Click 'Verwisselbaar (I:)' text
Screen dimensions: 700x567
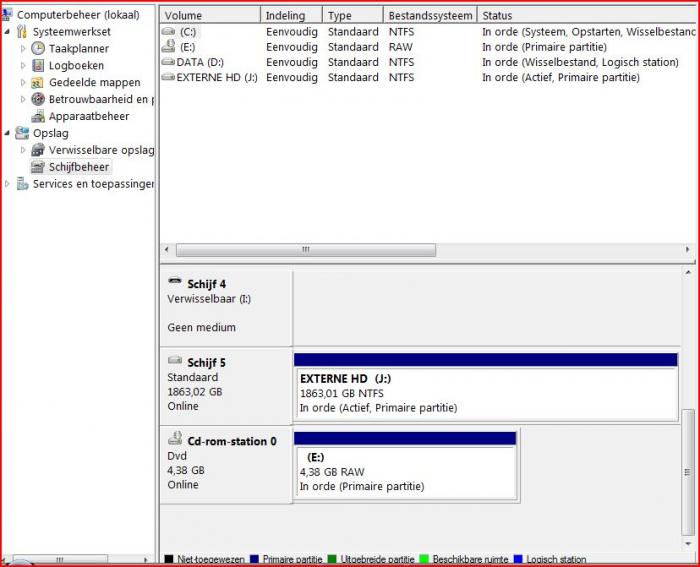coord(209,299)
